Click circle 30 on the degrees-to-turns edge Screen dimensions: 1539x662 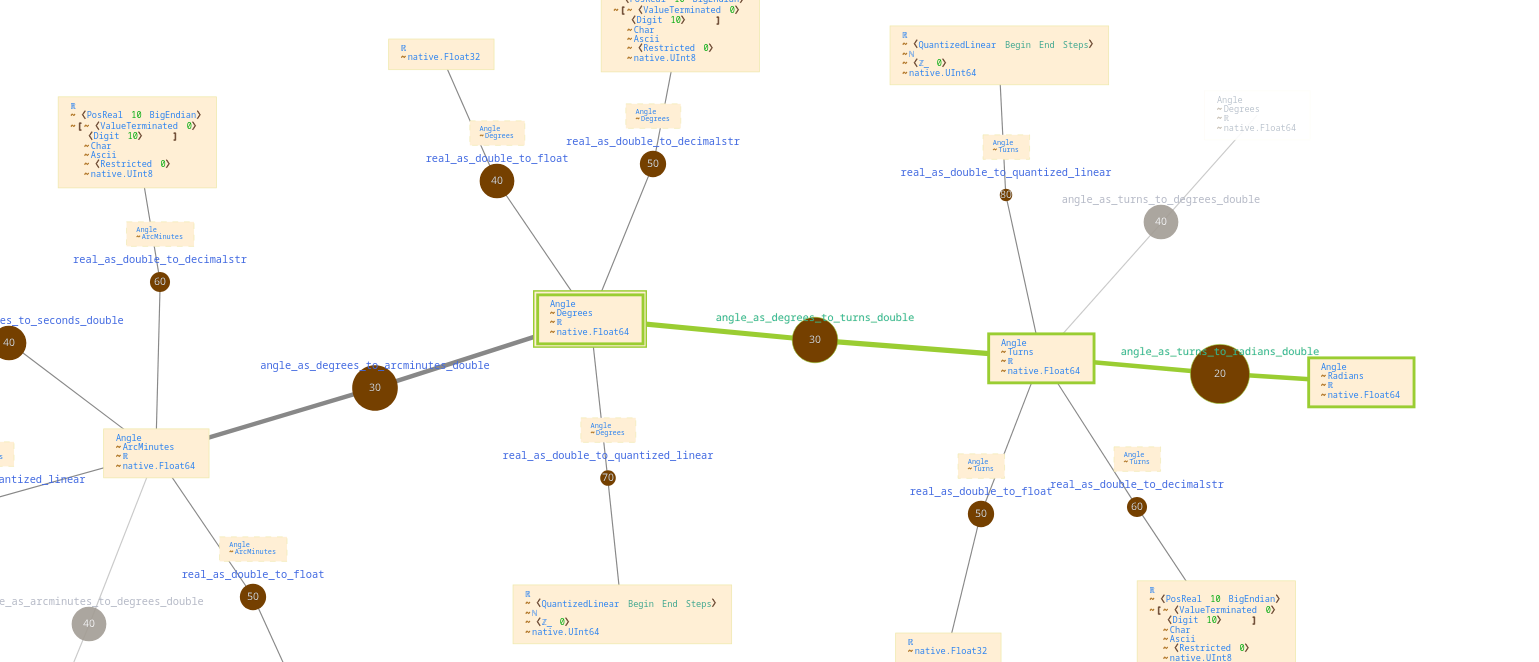coord(815,340)
